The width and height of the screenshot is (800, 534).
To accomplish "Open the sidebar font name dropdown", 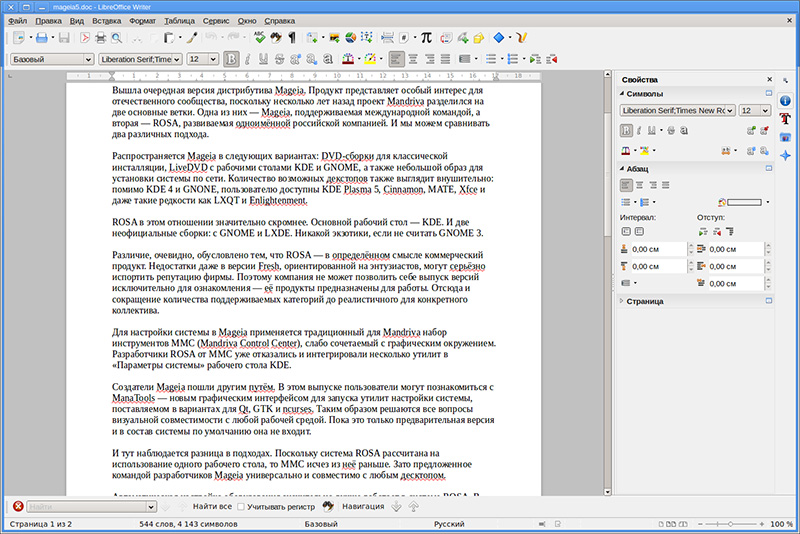I will point(730,111).
